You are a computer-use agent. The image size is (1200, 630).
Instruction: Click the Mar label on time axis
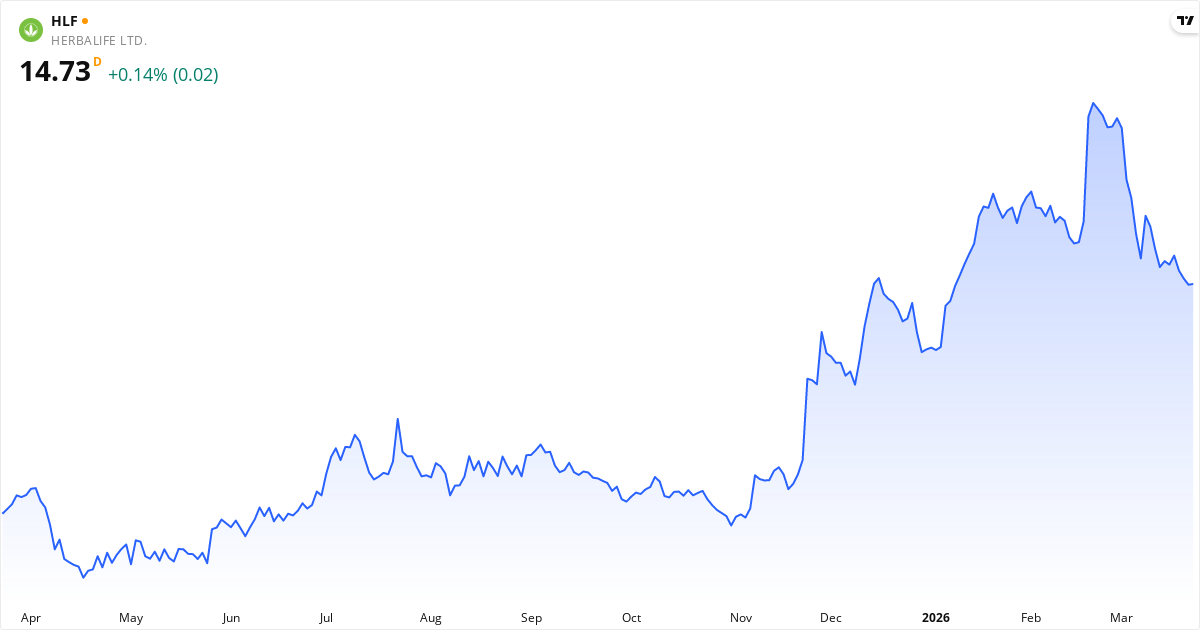pos(1121,618)
